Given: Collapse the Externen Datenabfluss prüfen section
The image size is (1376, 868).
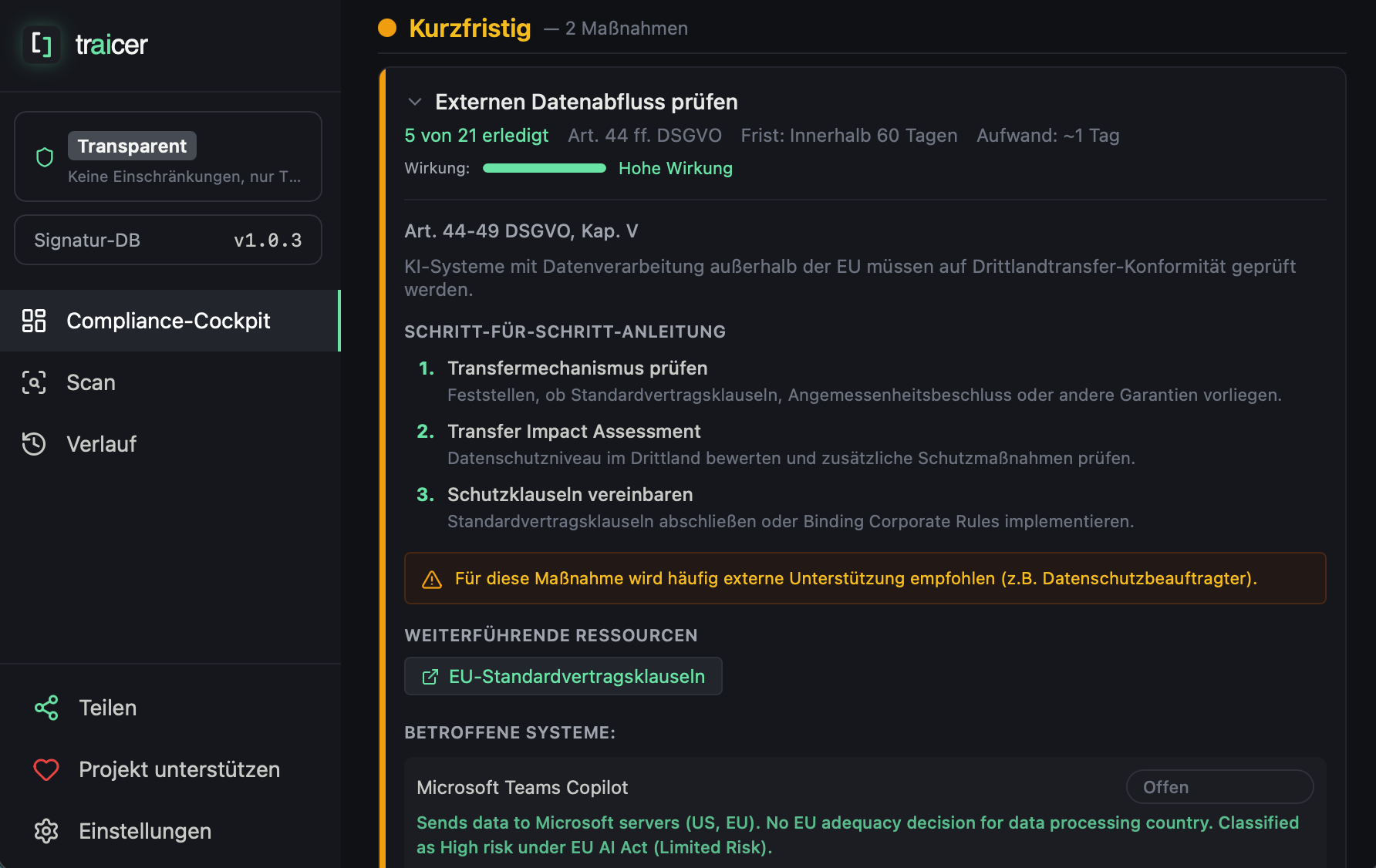Looking at the screenshot, I should click(413, 101).
